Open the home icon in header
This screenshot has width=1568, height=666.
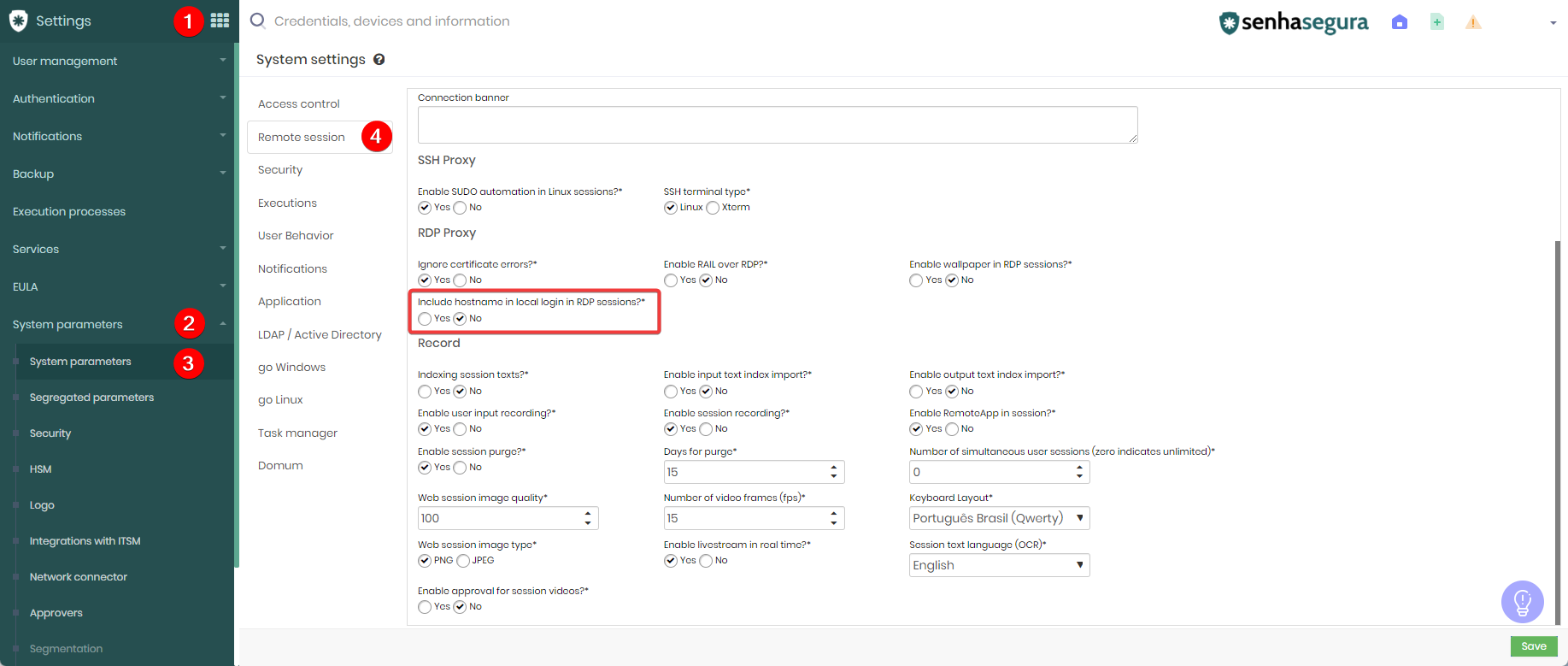pyautogui.click(x=1400, y=22)
